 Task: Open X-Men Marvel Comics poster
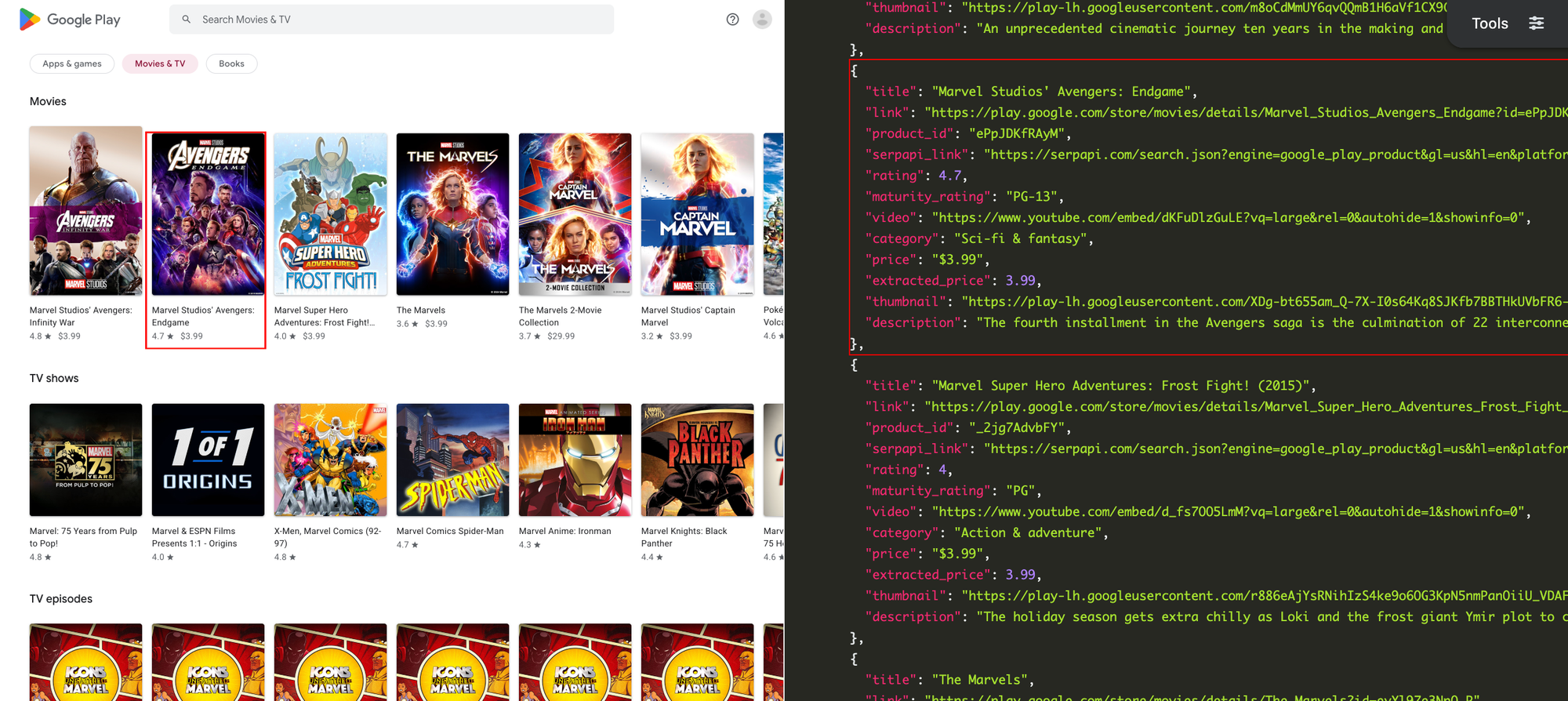coord(331,460)
